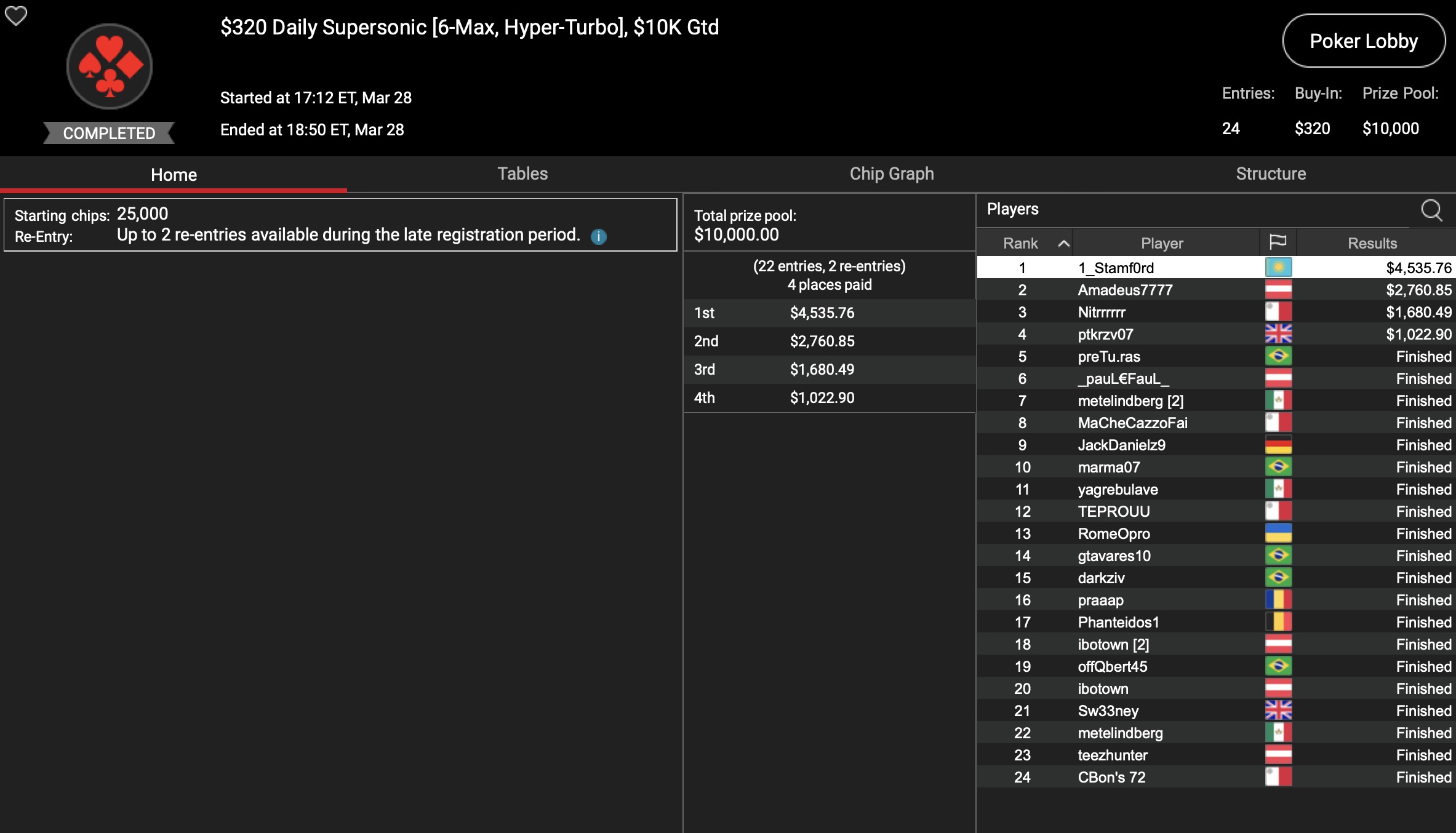Click UK flag beside Sw33ney
Image resolution: width=1456 pixels, height=833 pixels.
point(1278,711)
